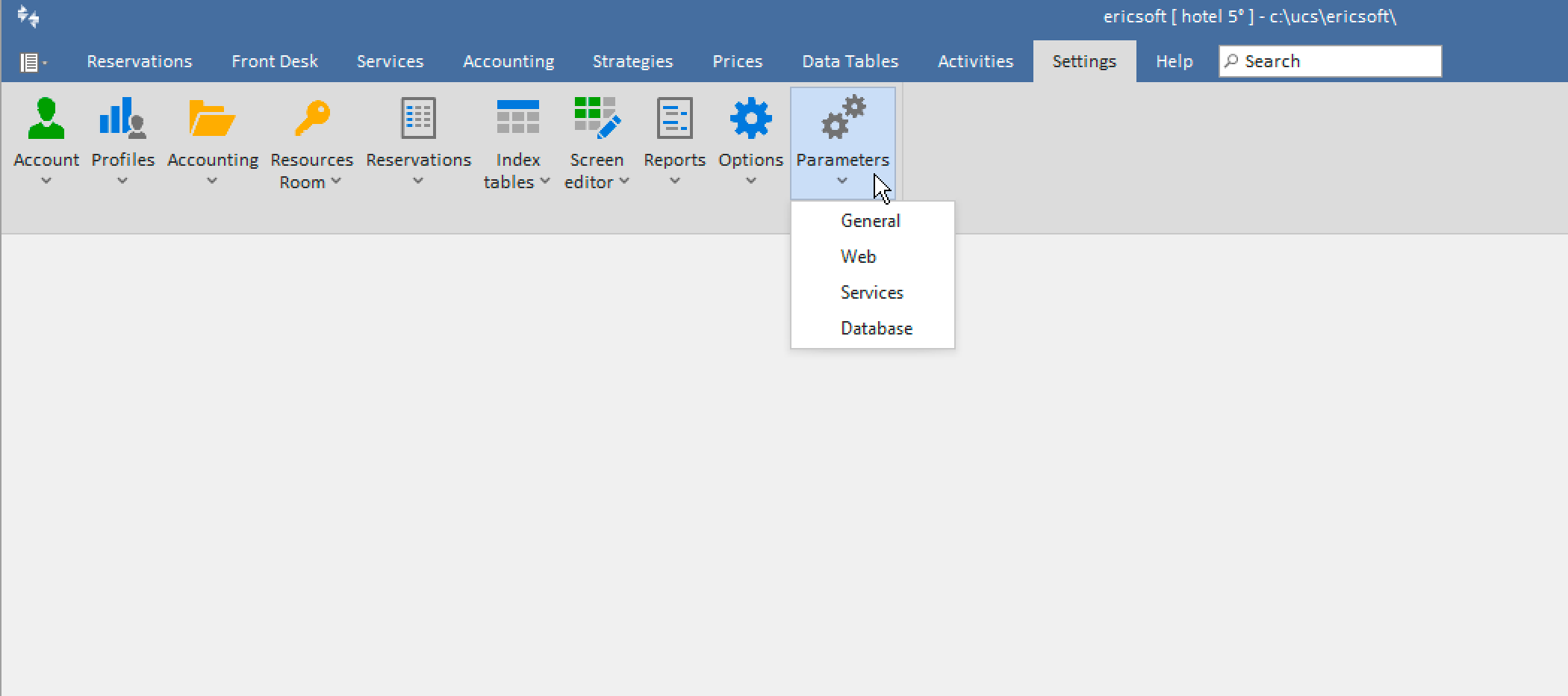Screen dimensions: 1568x696
Task: Expand the Options dropdown chevron
Action: click(x=750, y=181)
